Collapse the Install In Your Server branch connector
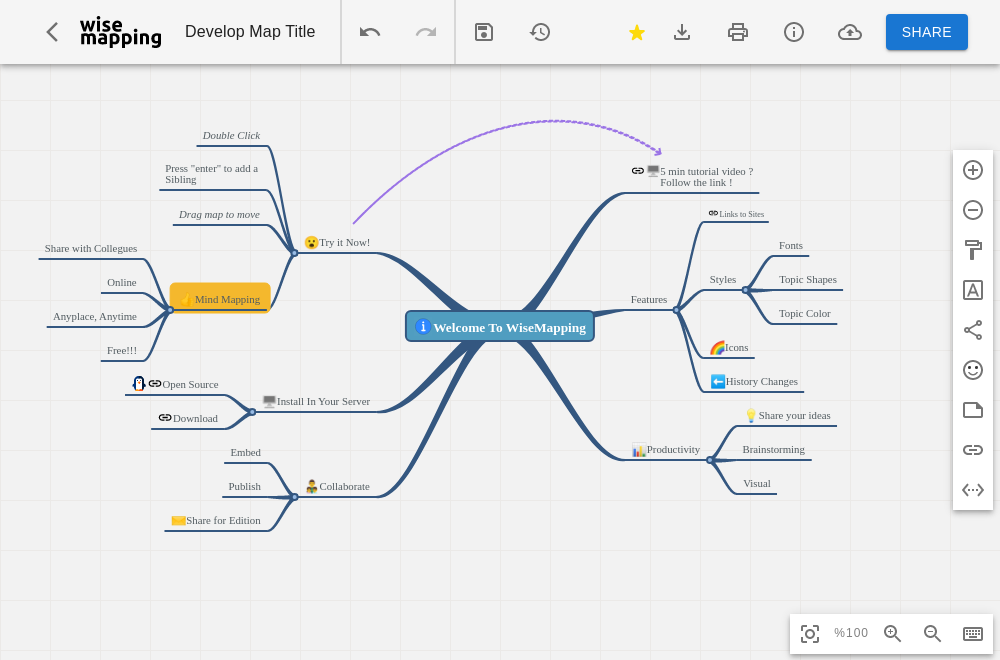The height and width of the screenshot is (660, 1000). click(x=253, y=412)
